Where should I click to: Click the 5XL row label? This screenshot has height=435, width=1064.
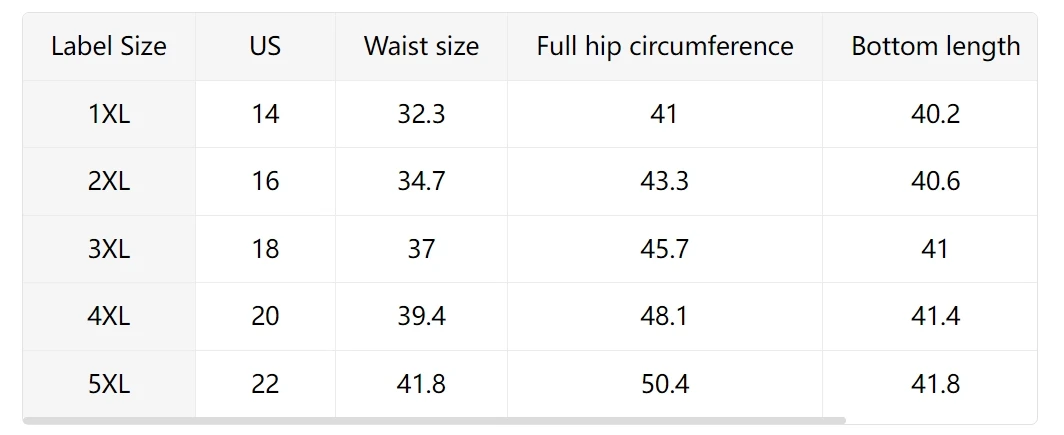pyautogui.click(x=109, y=384)
